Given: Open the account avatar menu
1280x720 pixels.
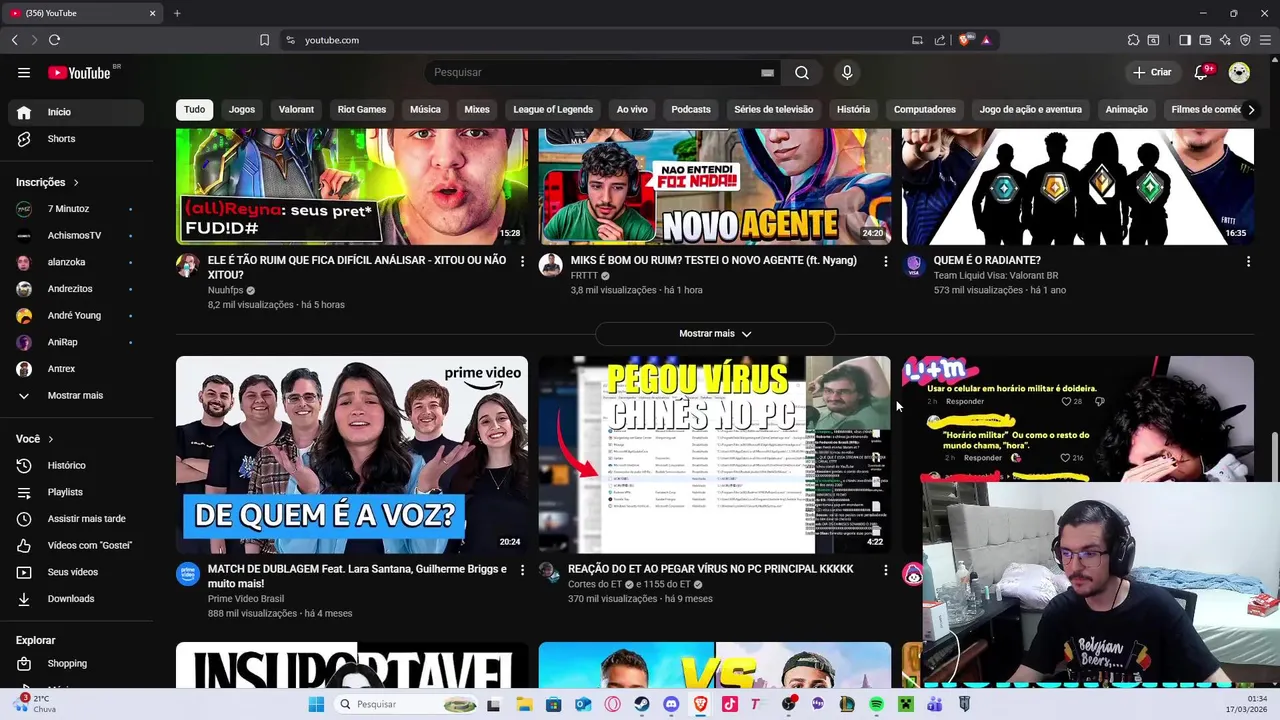Looking at the screenshot, I should click(1239, 72).
